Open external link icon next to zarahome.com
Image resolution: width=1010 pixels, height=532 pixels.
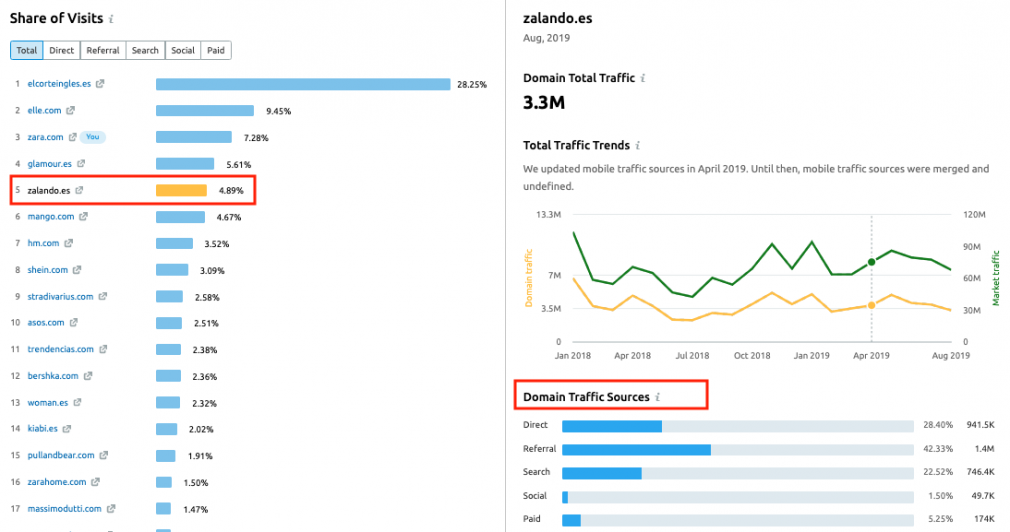pyautogui.click(x=95, y=482)
